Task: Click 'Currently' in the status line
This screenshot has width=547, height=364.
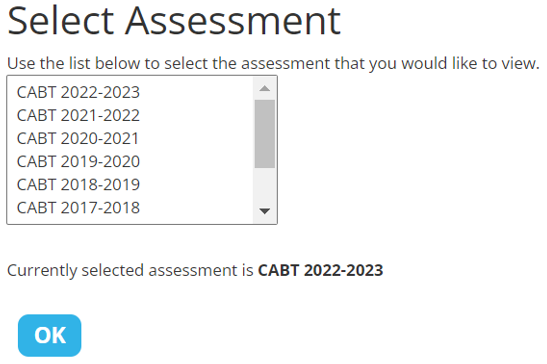Action: tap(42, 271)
